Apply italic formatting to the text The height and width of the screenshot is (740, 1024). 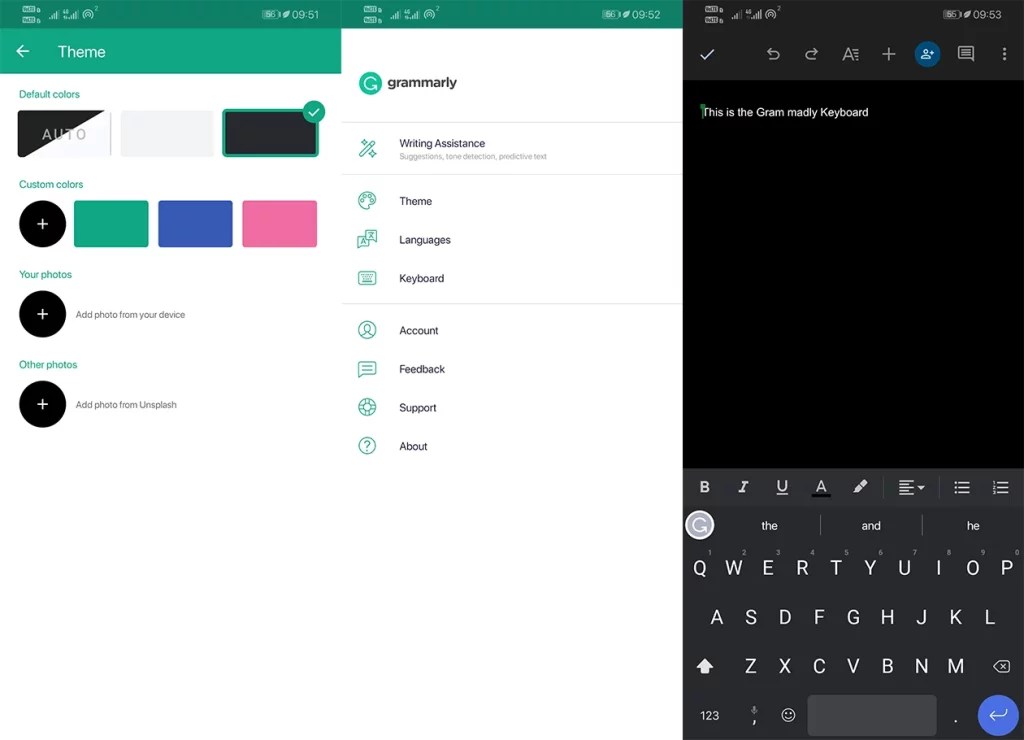tap(743, 487)
